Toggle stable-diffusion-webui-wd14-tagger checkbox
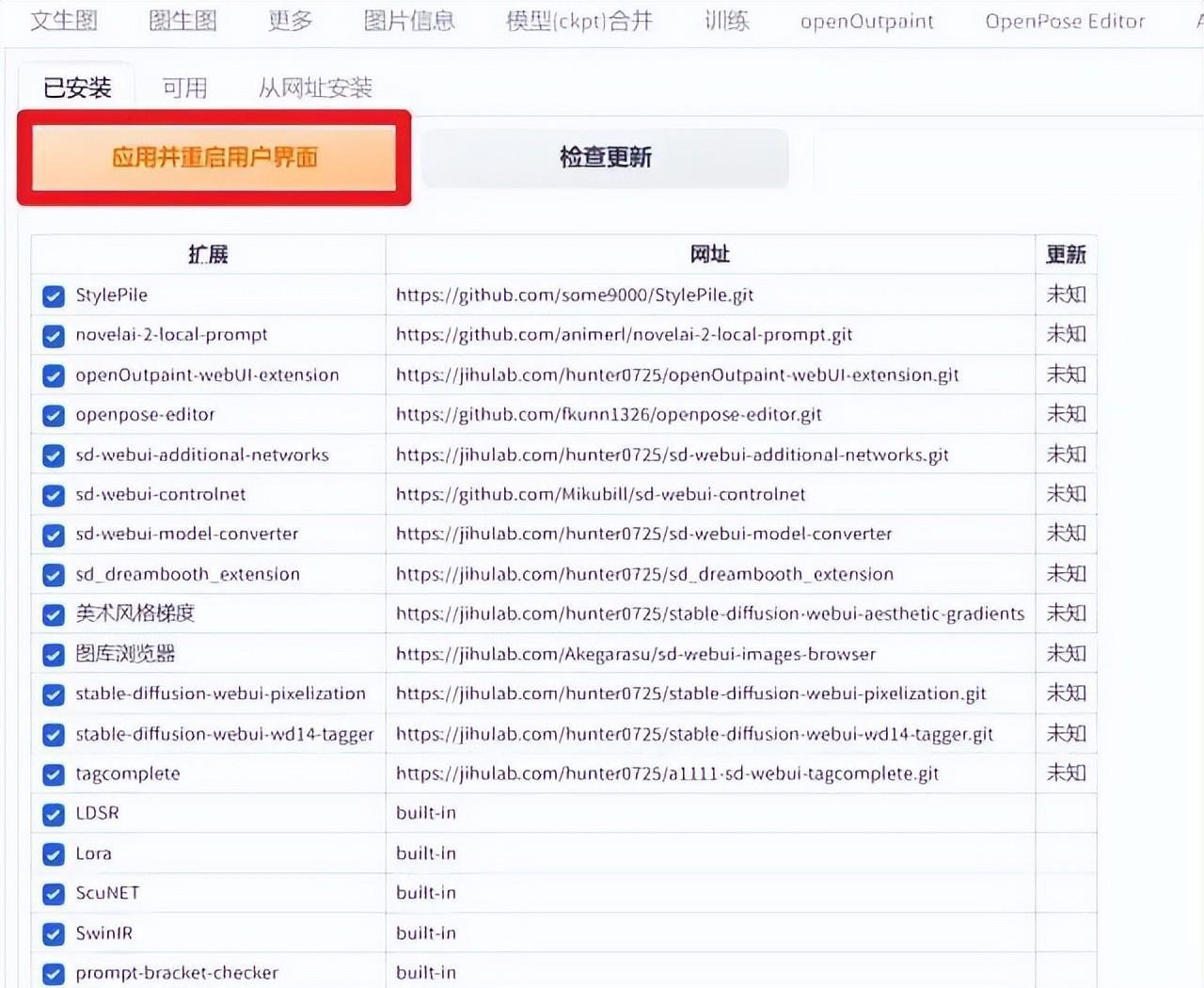1204x988 pixels. [54, 735]
